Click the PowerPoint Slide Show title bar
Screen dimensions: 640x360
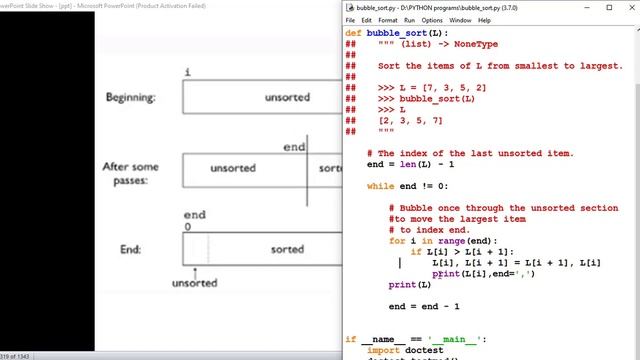(x=171, y=6)
